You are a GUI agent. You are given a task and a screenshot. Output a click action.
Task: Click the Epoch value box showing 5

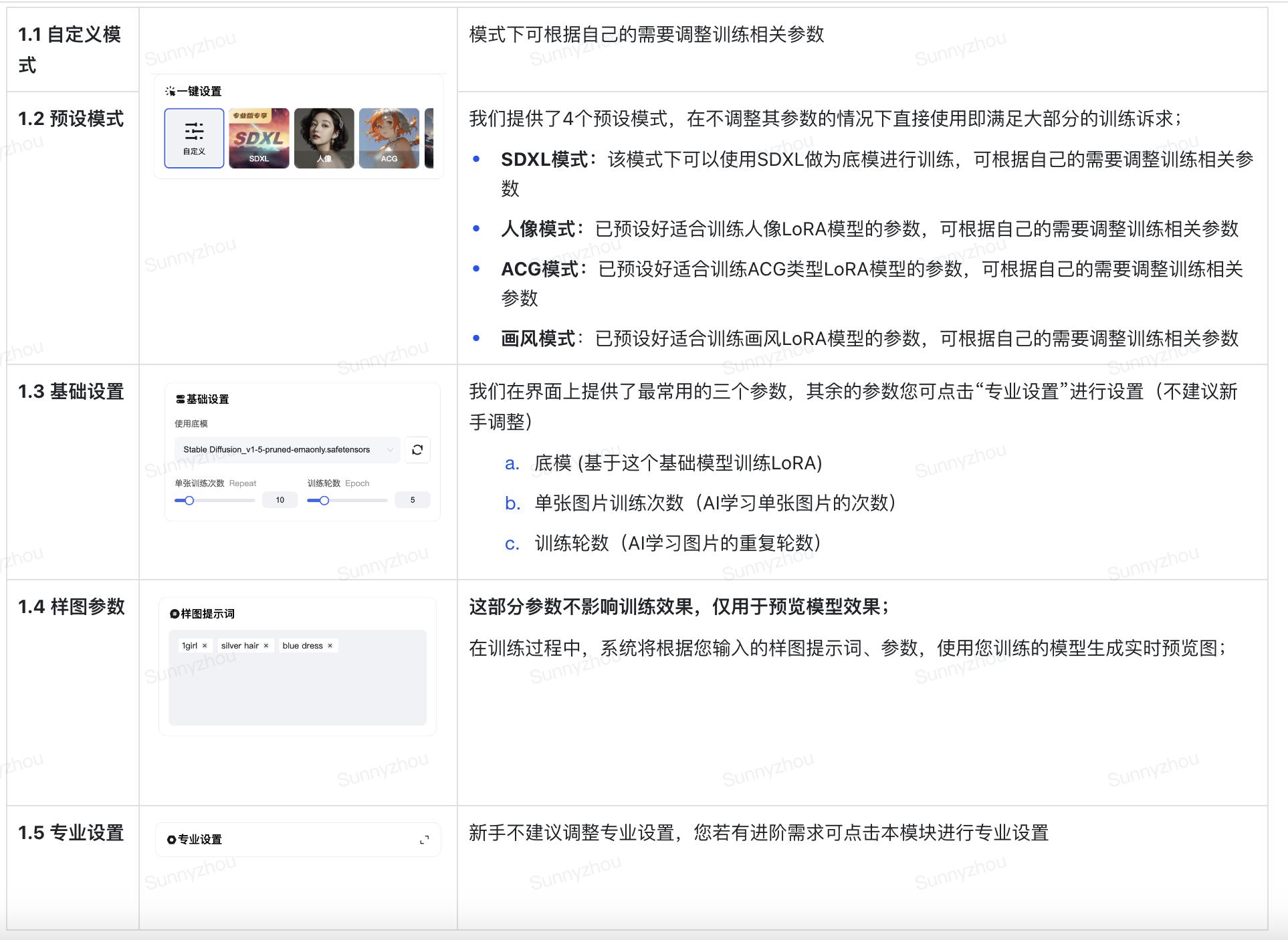pyautogui.click(x=412, y=500)
